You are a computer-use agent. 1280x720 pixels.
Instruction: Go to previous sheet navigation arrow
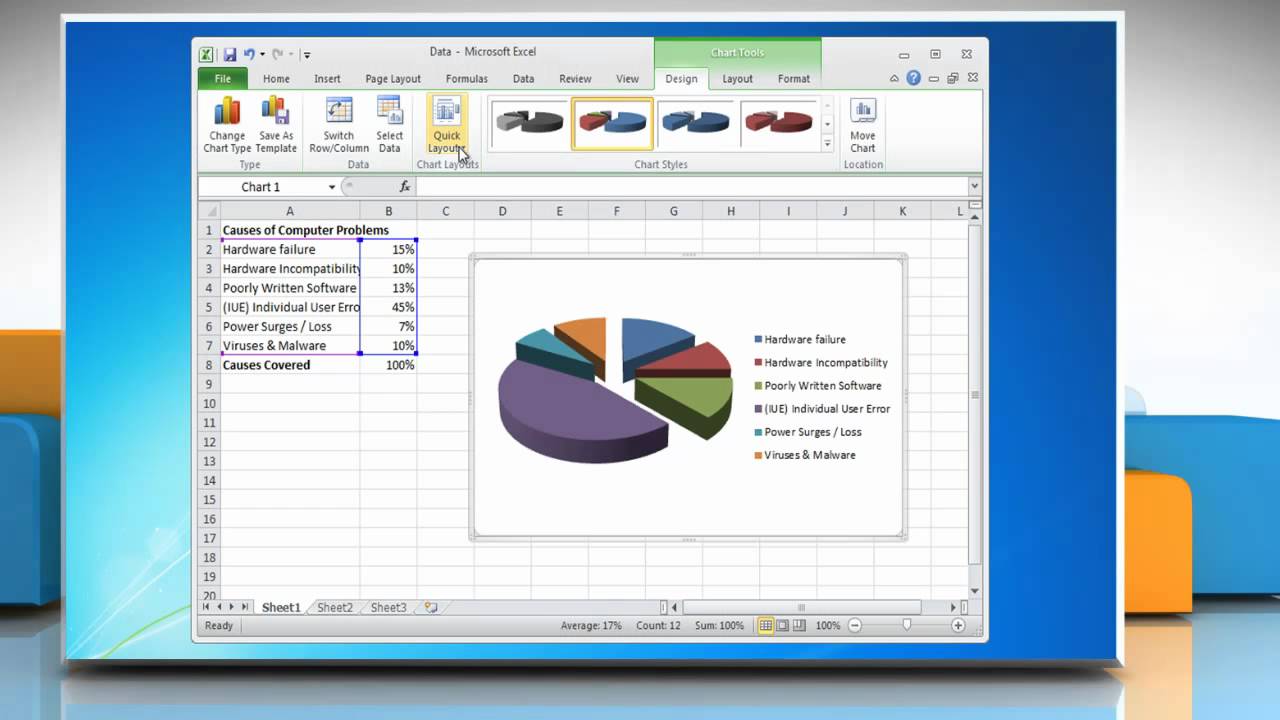[219, 607]
